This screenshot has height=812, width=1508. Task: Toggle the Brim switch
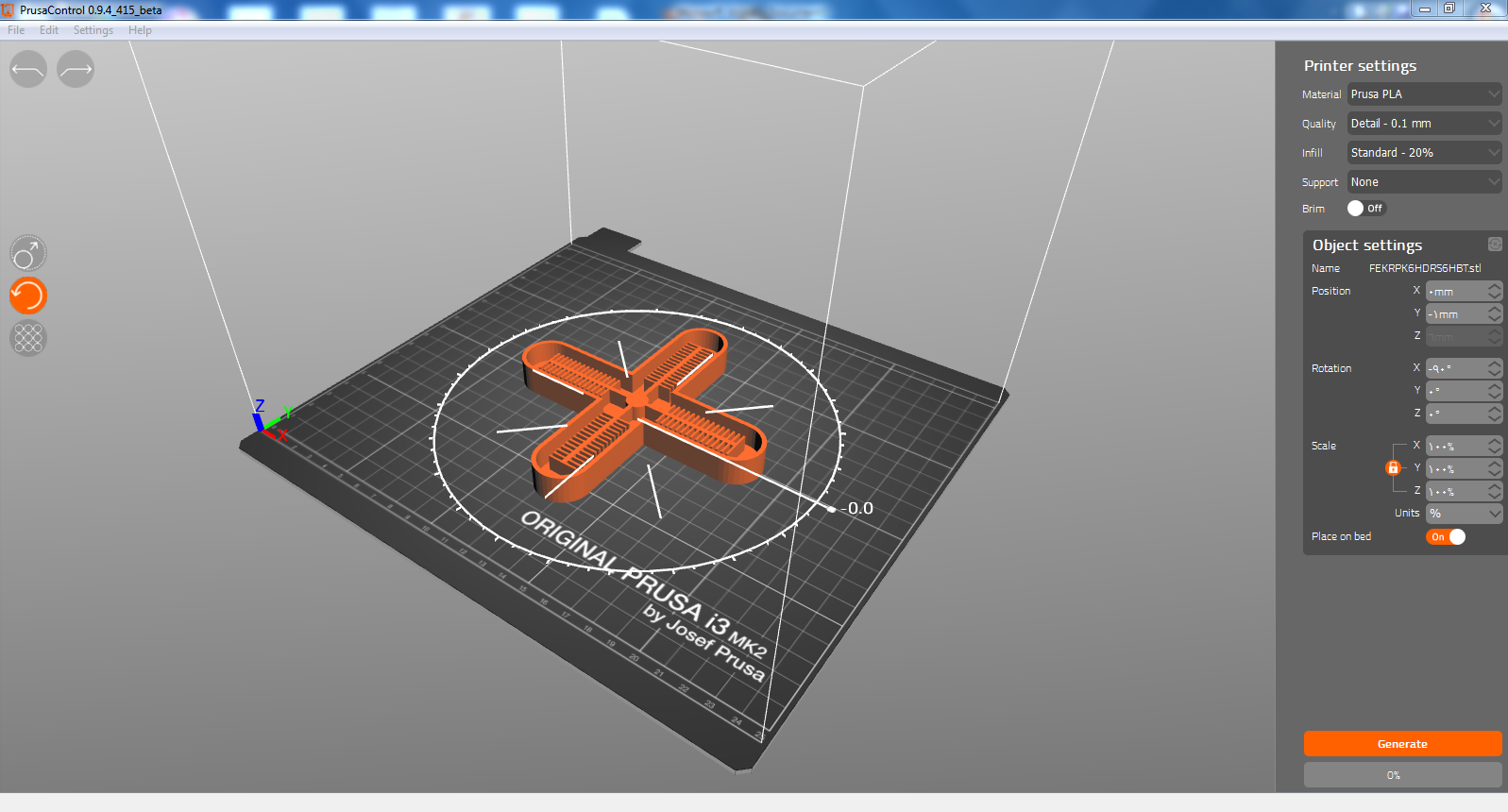pos(1365,209)
